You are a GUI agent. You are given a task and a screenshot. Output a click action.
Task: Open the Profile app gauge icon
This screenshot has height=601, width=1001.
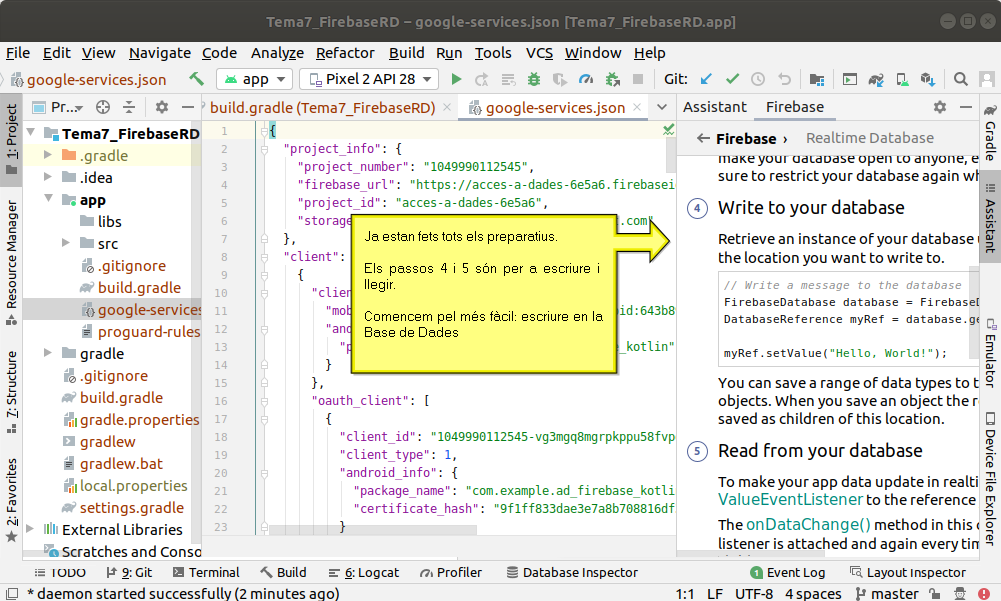click(x=585, y=79)
